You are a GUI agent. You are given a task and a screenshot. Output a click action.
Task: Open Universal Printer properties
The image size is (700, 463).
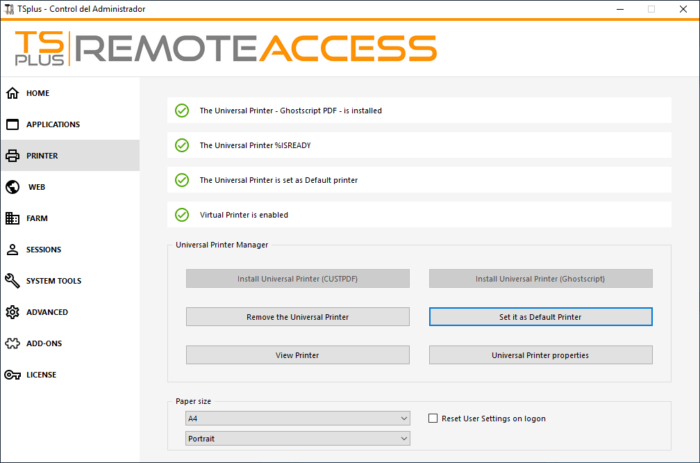[540, 355]
